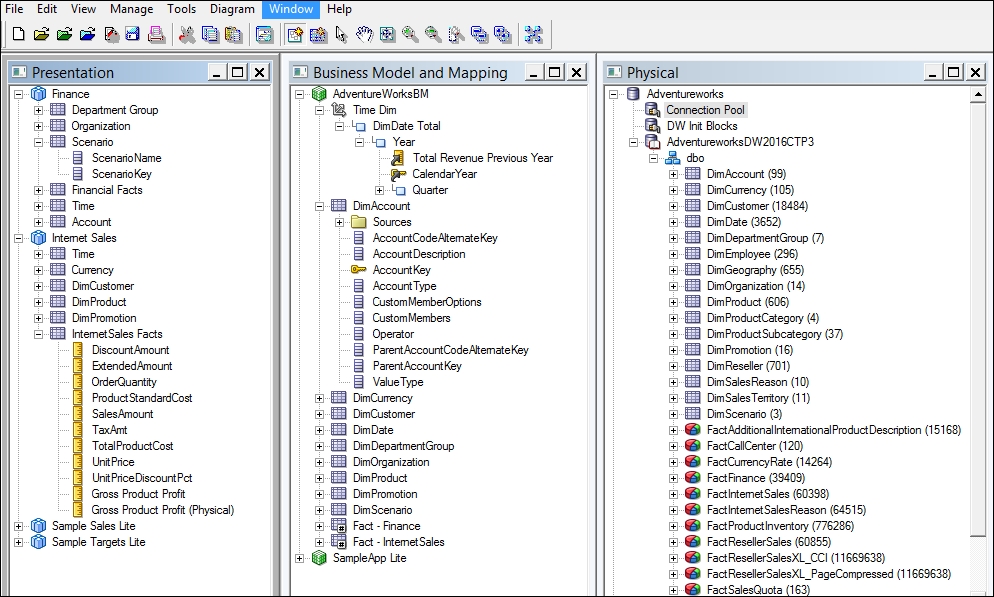The image size is (994, 597).
Task: Open the View menu
Action: (83, 9)
